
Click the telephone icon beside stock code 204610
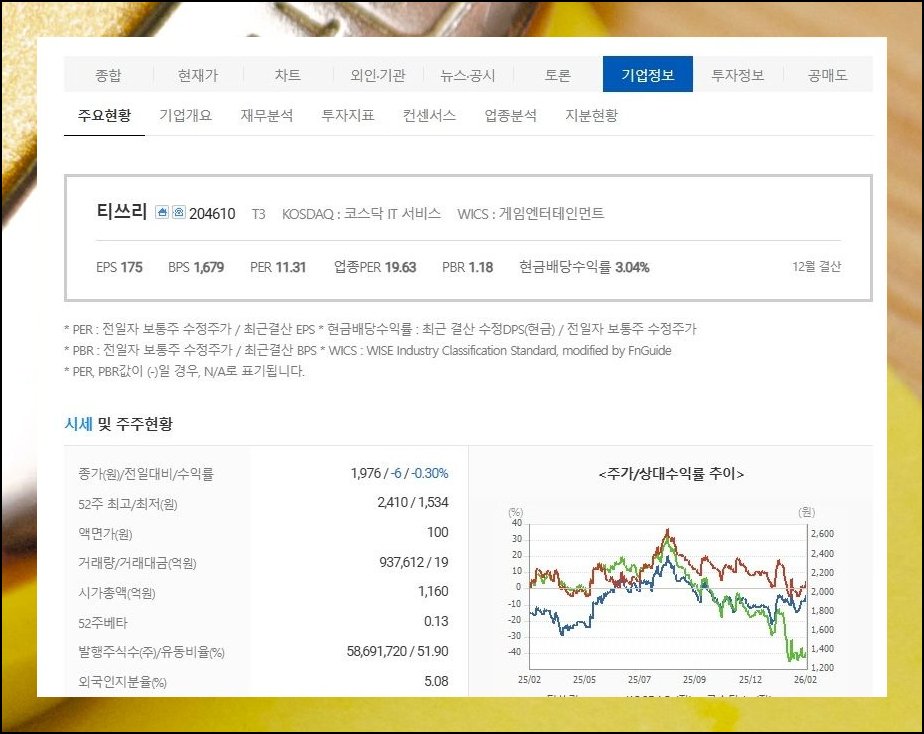pos(179,212)
